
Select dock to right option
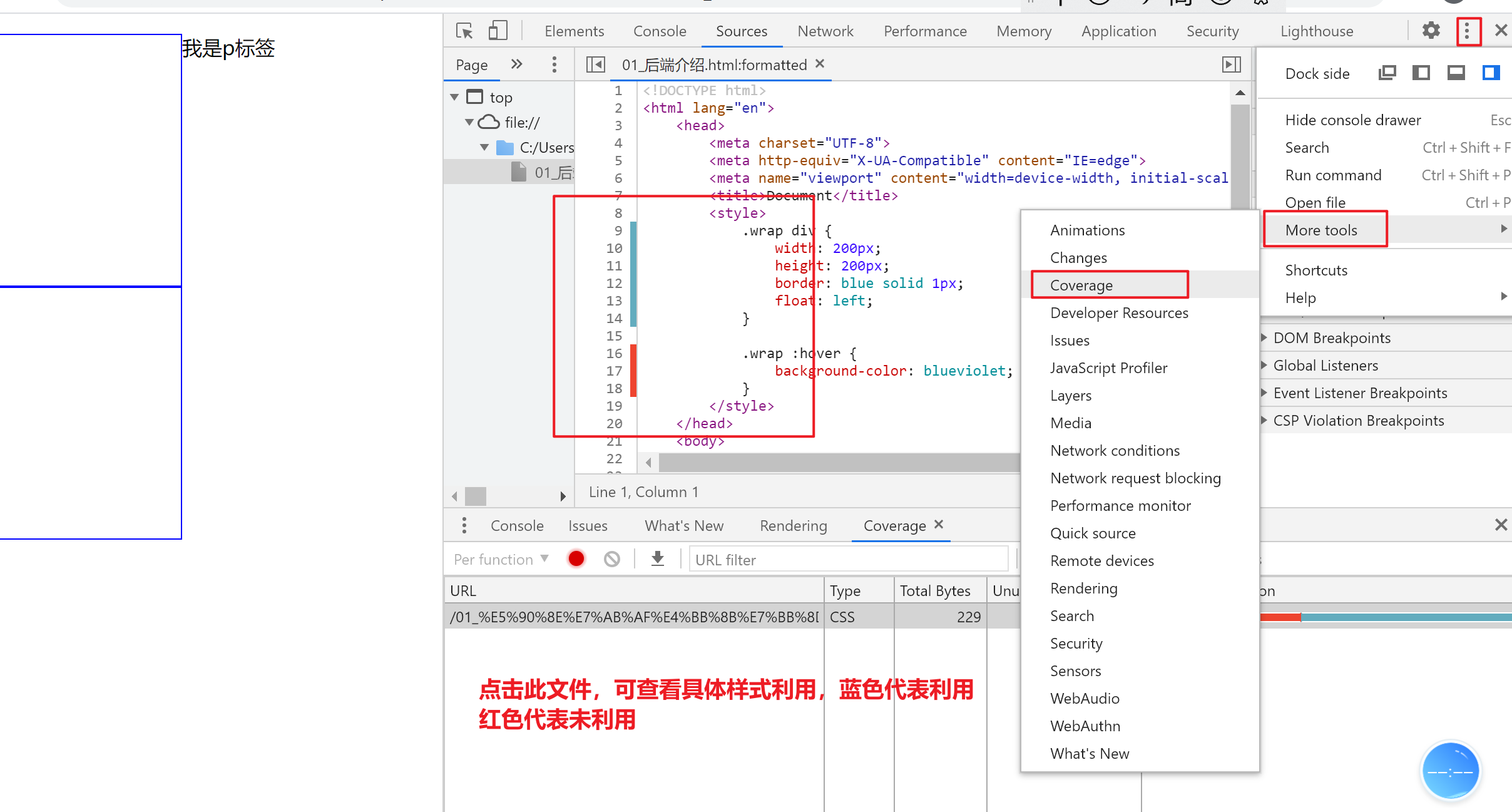coord(1491,73)
